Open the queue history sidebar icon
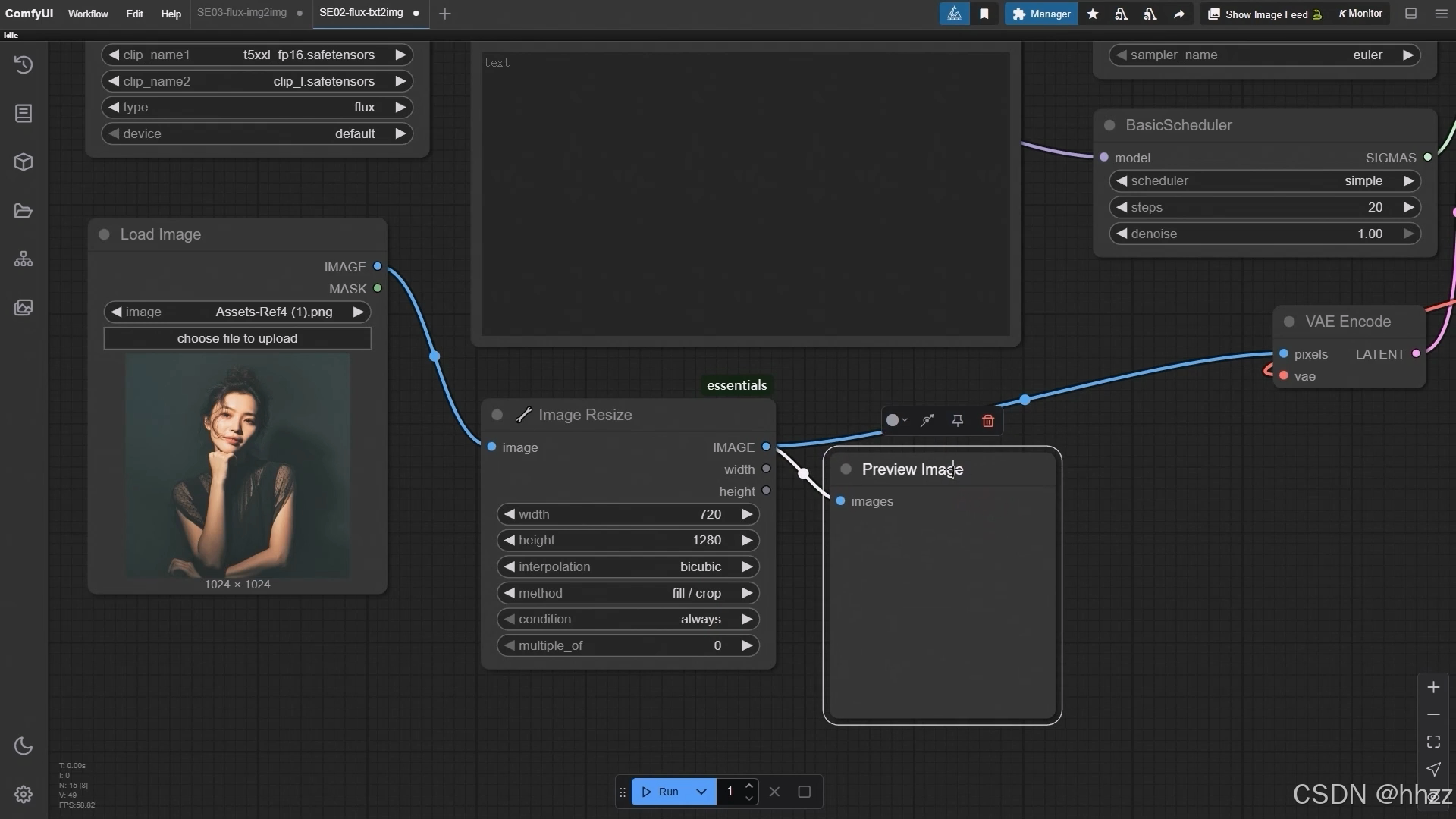Image resolution: width=1456 pixels, height=819 pixels. 24,64
